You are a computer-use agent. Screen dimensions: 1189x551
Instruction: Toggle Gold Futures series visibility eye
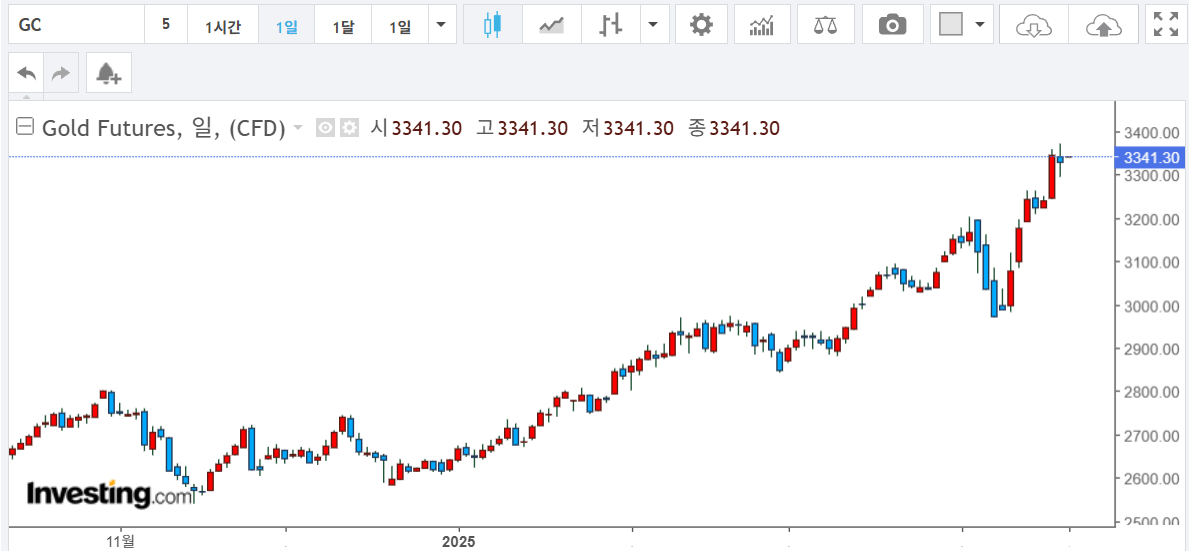(x=325, y=127)
